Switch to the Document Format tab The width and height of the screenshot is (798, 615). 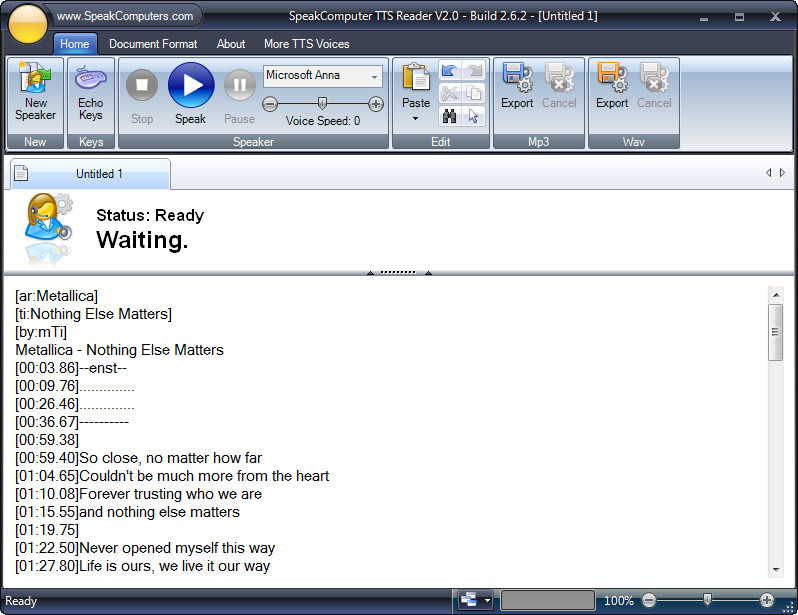[x=153, y=44]
